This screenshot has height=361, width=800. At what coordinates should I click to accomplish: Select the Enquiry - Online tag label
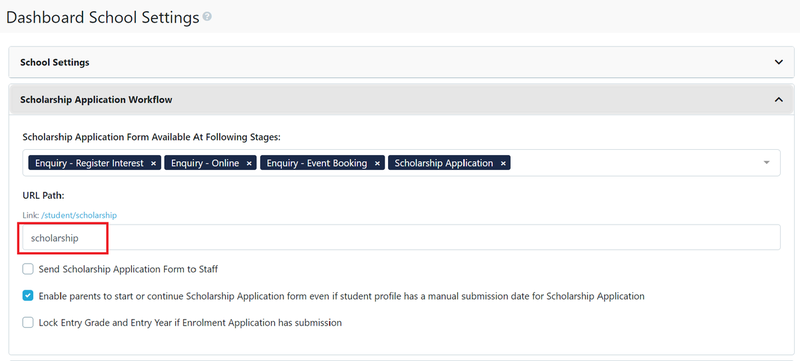(205, 164)
